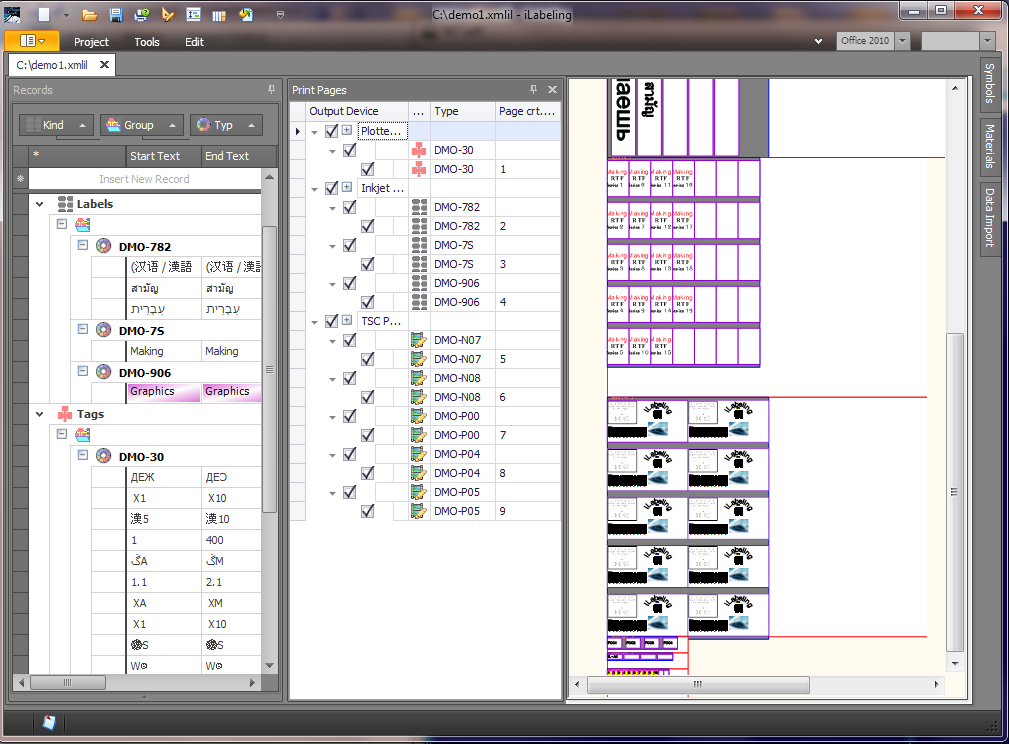Click the group icon under Tags
The height and width of the screenshot is (744, 1009).
coord(82,435)
